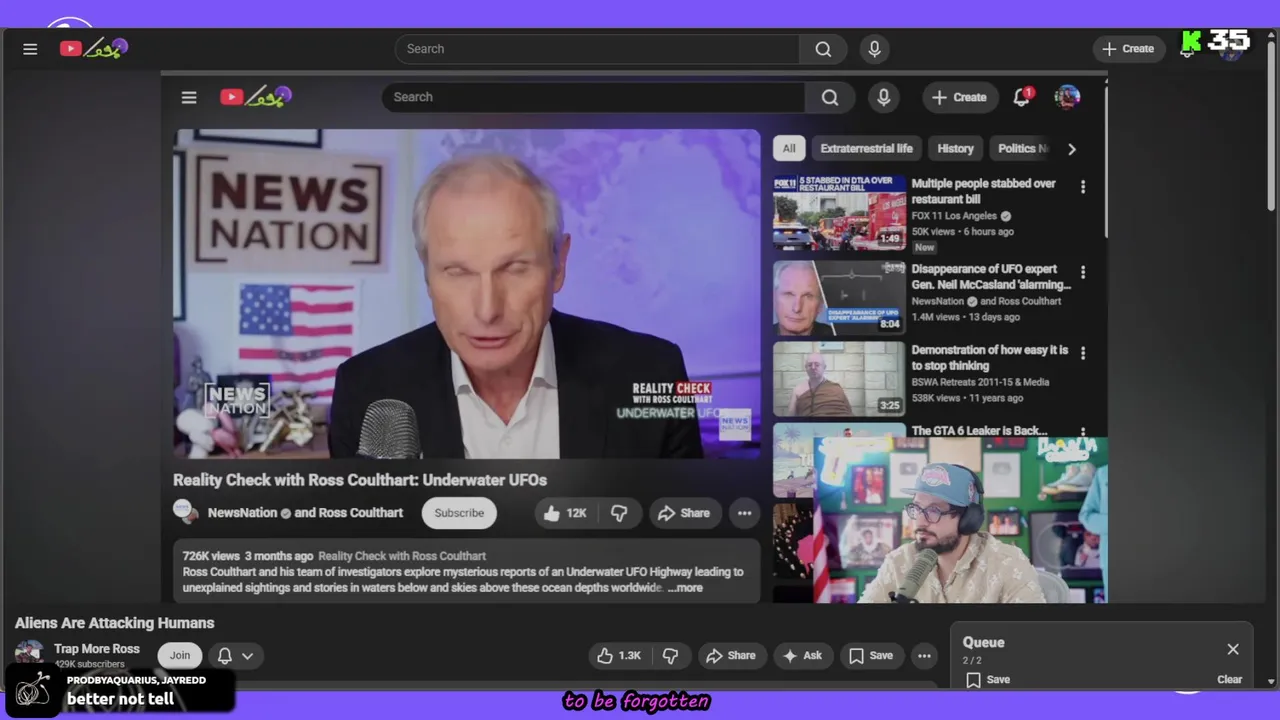Open the account avatar menu
This screenshot has height=720, width=1280.
pyautogui.click(x=1067, y=97)
